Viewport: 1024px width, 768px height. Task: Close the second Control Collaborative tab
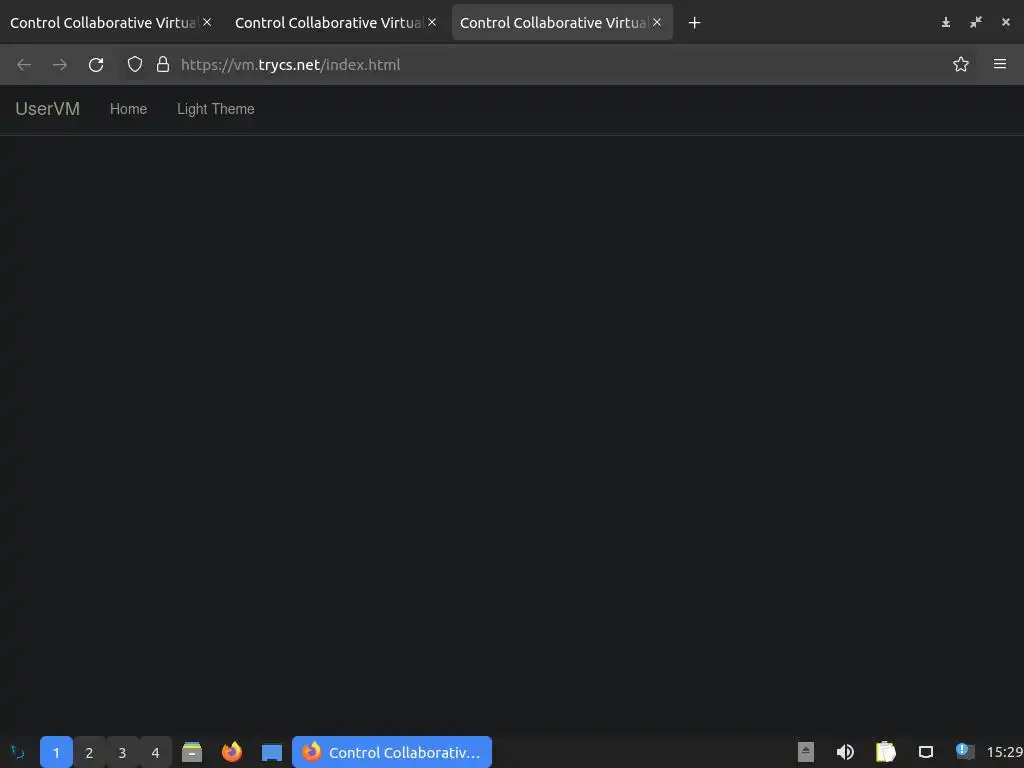(x=432, y=22)
